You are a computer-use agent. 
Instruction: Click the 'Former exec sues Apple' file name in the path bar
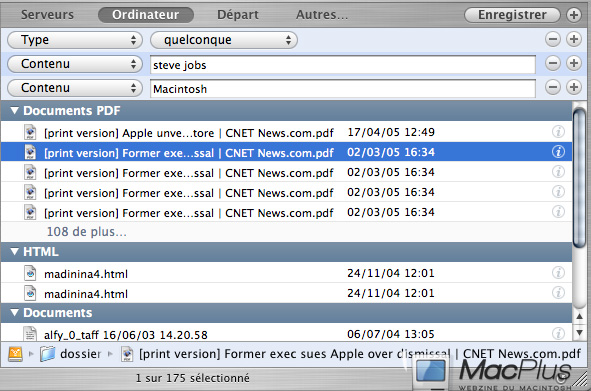pos(360,354)
